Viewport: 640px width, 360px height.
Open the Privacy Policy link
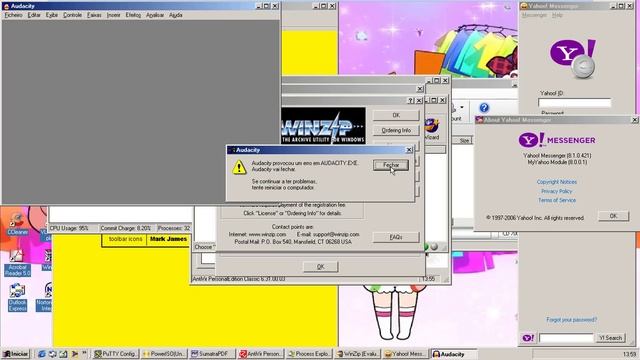tap(557, 191)
